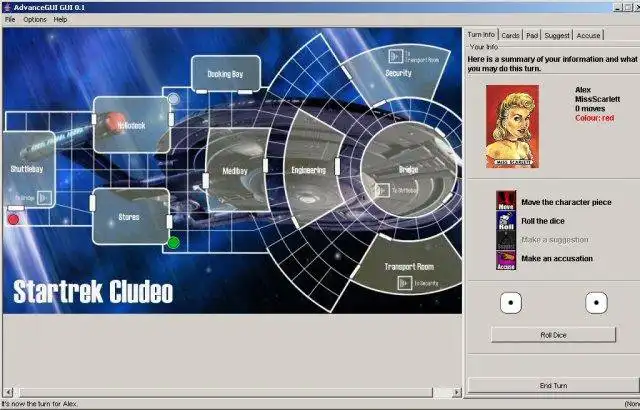This screenshot has height=410, width=640.
Task: Click the To Bridge passage icon in Shuttlebay
Action: coord(44,198)
